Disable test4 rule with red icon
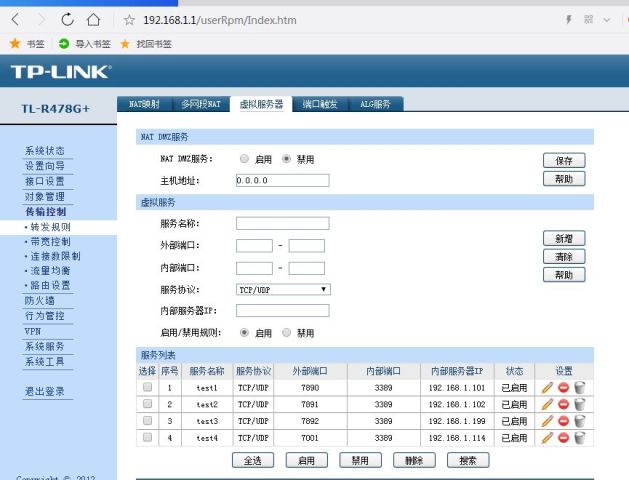Screen dimensions: 629x480 point(564,438)
